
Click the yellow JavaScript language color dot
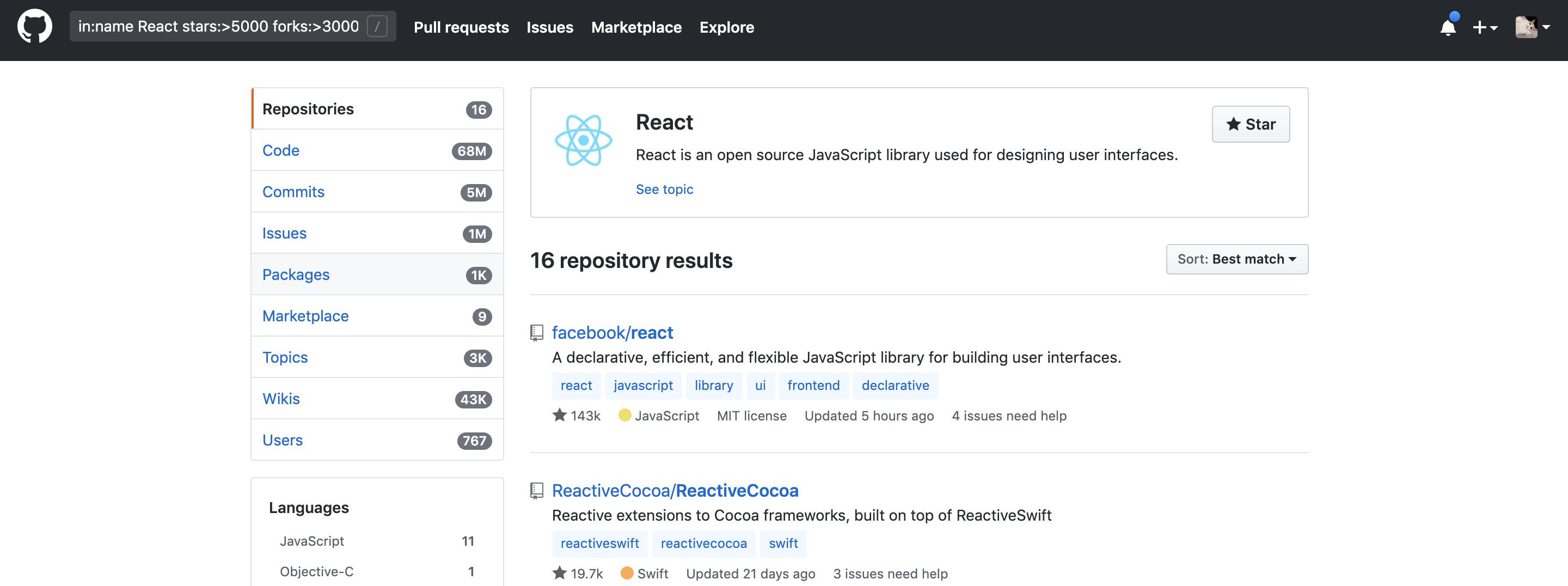[624, 416]
